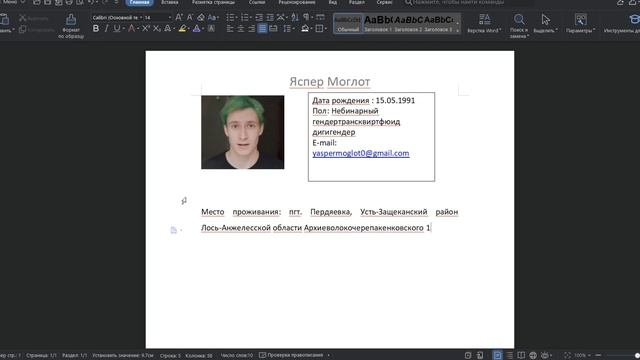This screenshot has height=360, width=640.
Task: Click the 100% zoom level
Action: point(581,355)
